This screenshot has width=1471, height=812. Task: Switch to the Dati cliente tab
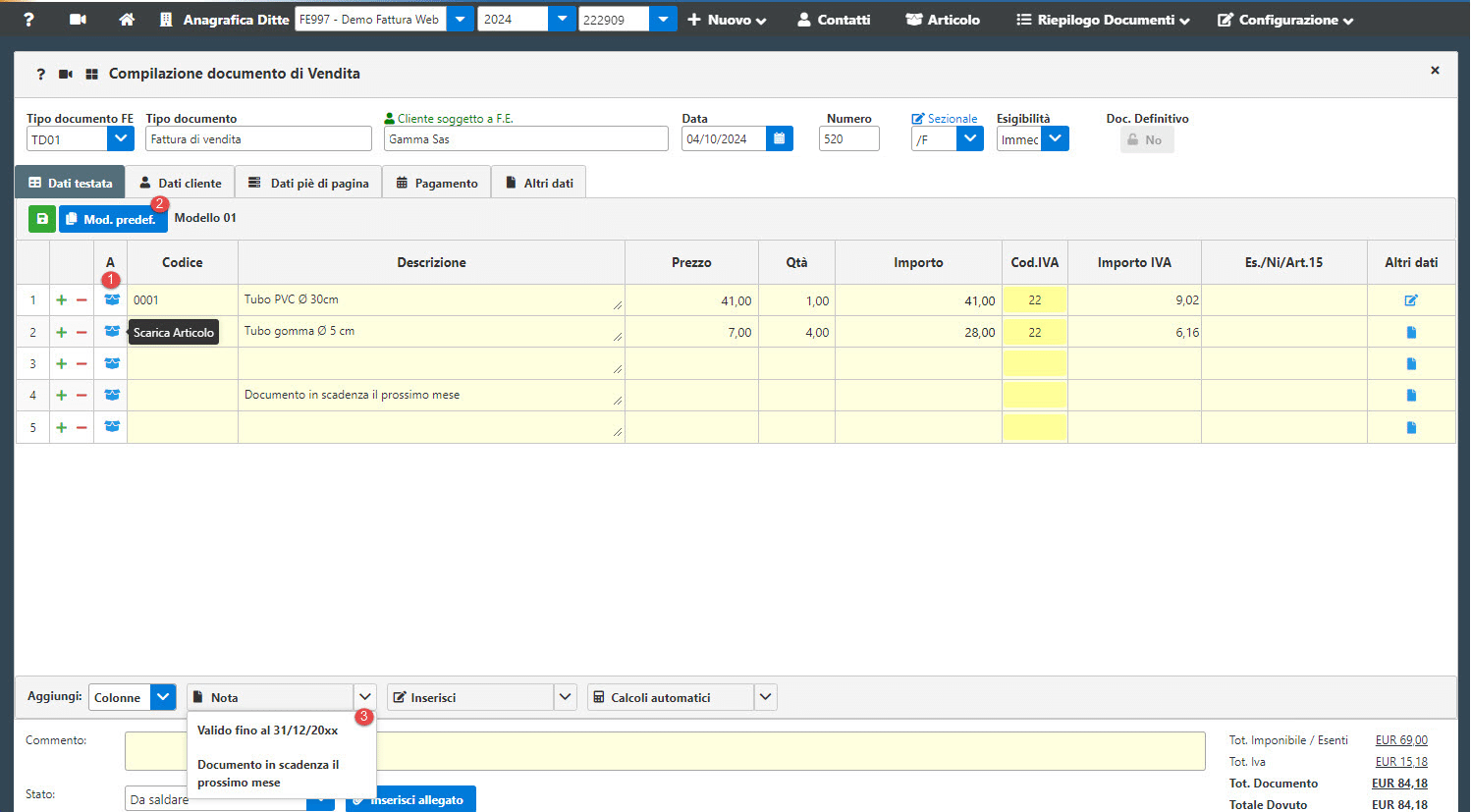click(x=181, y=184)
